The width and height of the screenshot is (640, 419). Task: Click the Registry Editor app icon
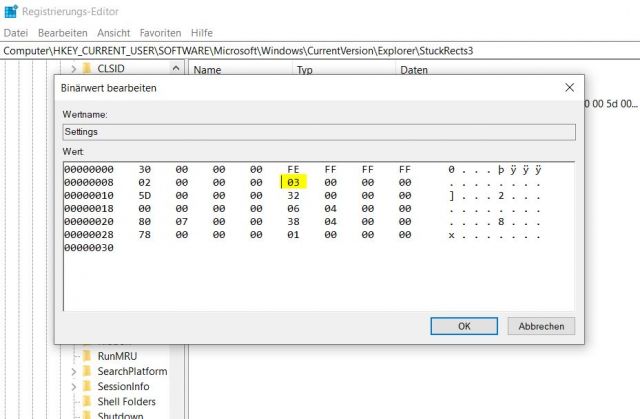tap(11, 11)
